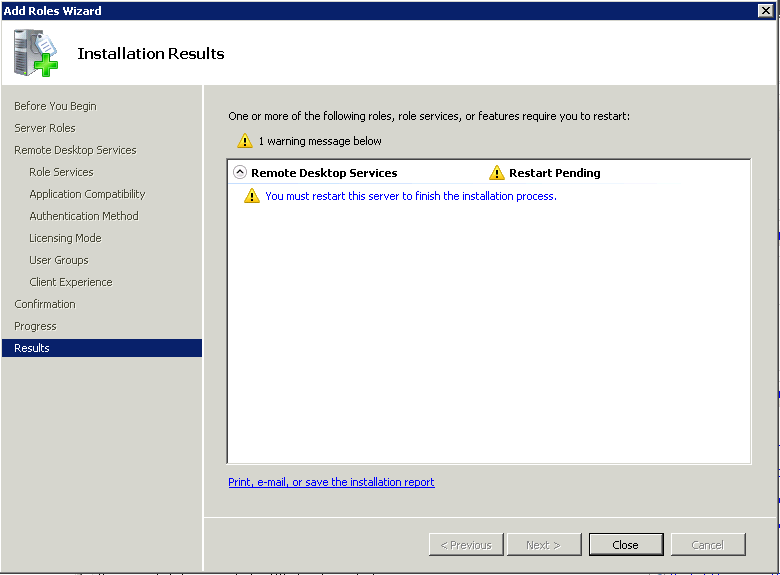
Task: Select the Remote Desktop Services sidebar step
Action: click(x=75, y=150)
